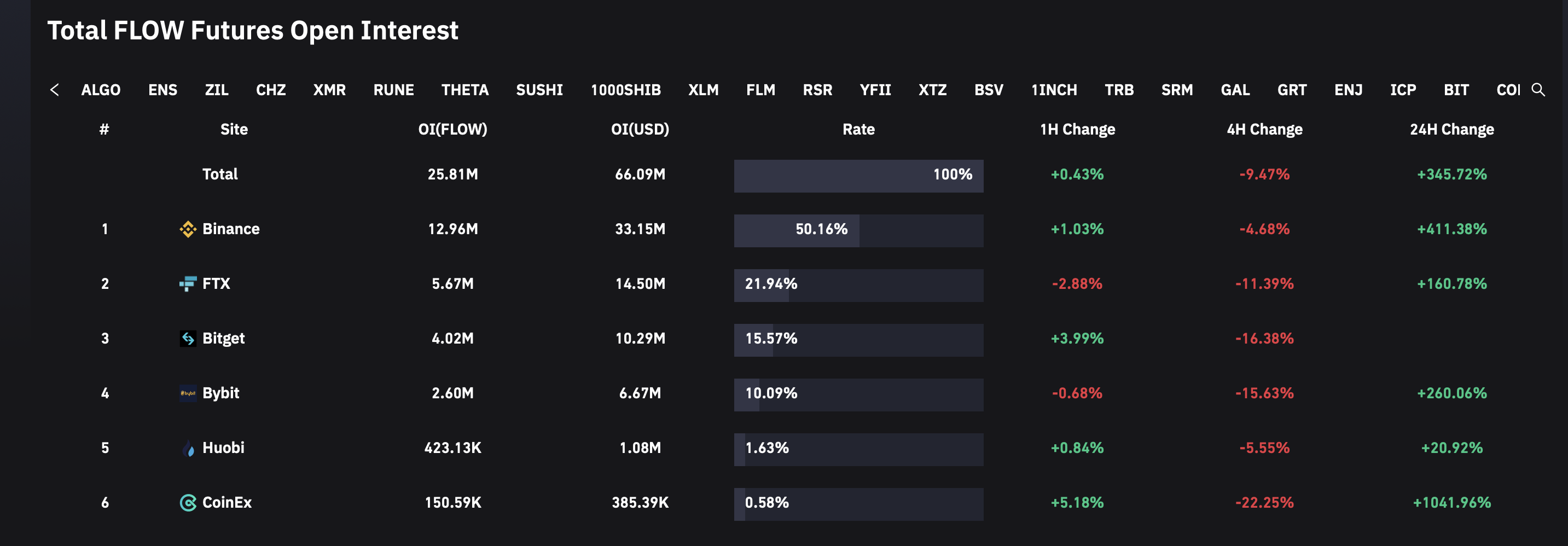Switch to the XTZ coin tab

[x=932, y=90]
